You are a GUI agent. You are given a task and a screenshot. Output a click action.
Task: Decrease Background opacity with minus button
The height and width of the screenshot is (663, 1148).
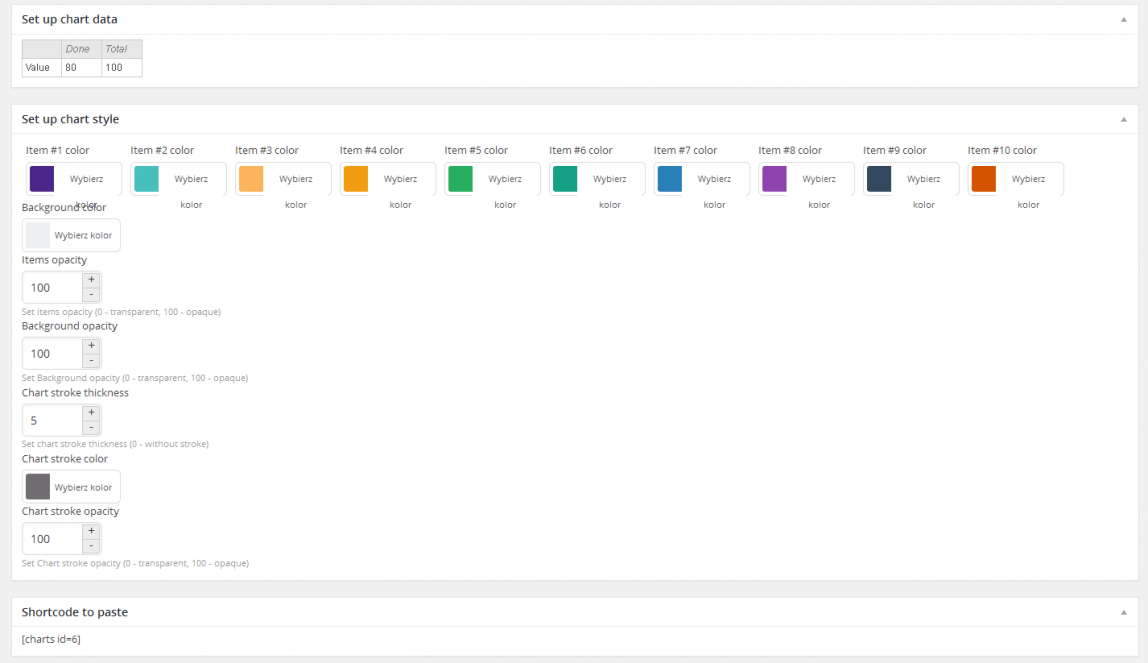click(x=91, y=360)
